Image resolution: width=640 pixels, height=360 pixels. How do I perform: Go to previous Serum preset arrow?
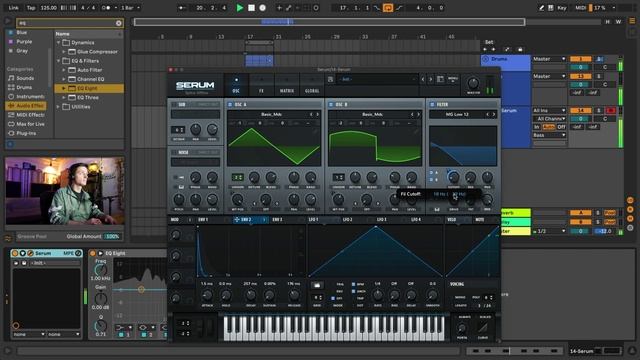(x=423, y=79)
